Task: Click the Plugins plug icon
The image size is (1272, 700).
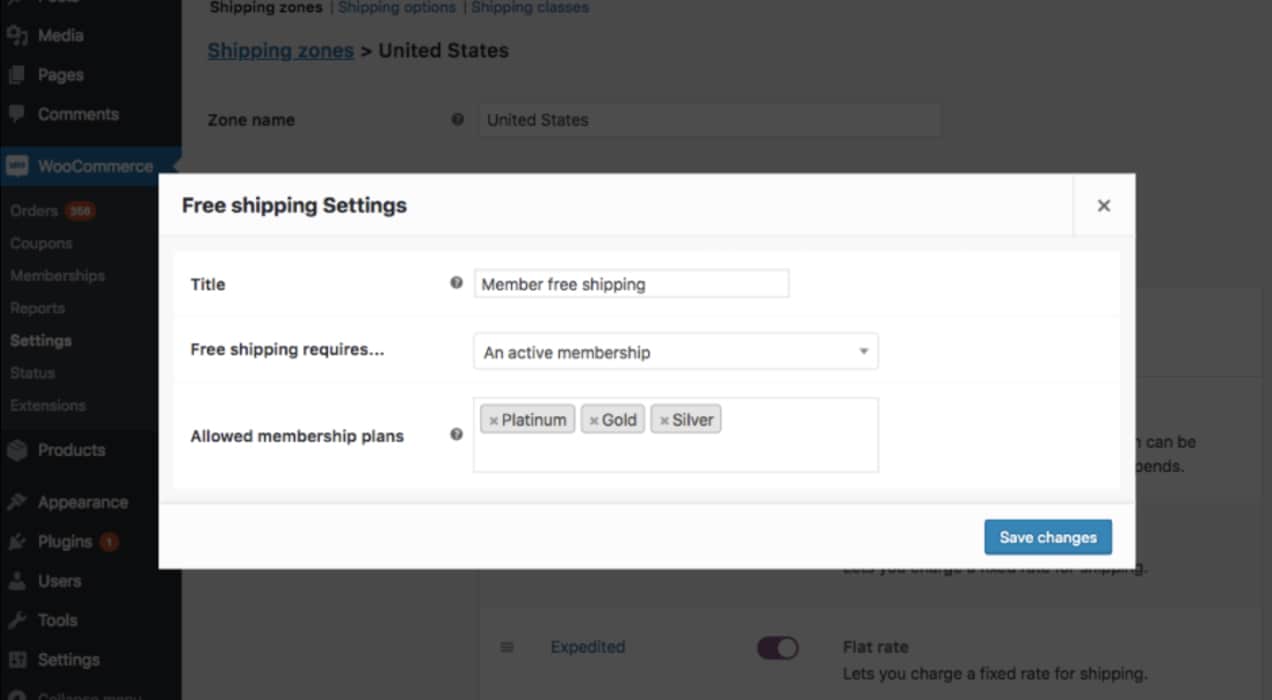Action: tap(17, 542)
